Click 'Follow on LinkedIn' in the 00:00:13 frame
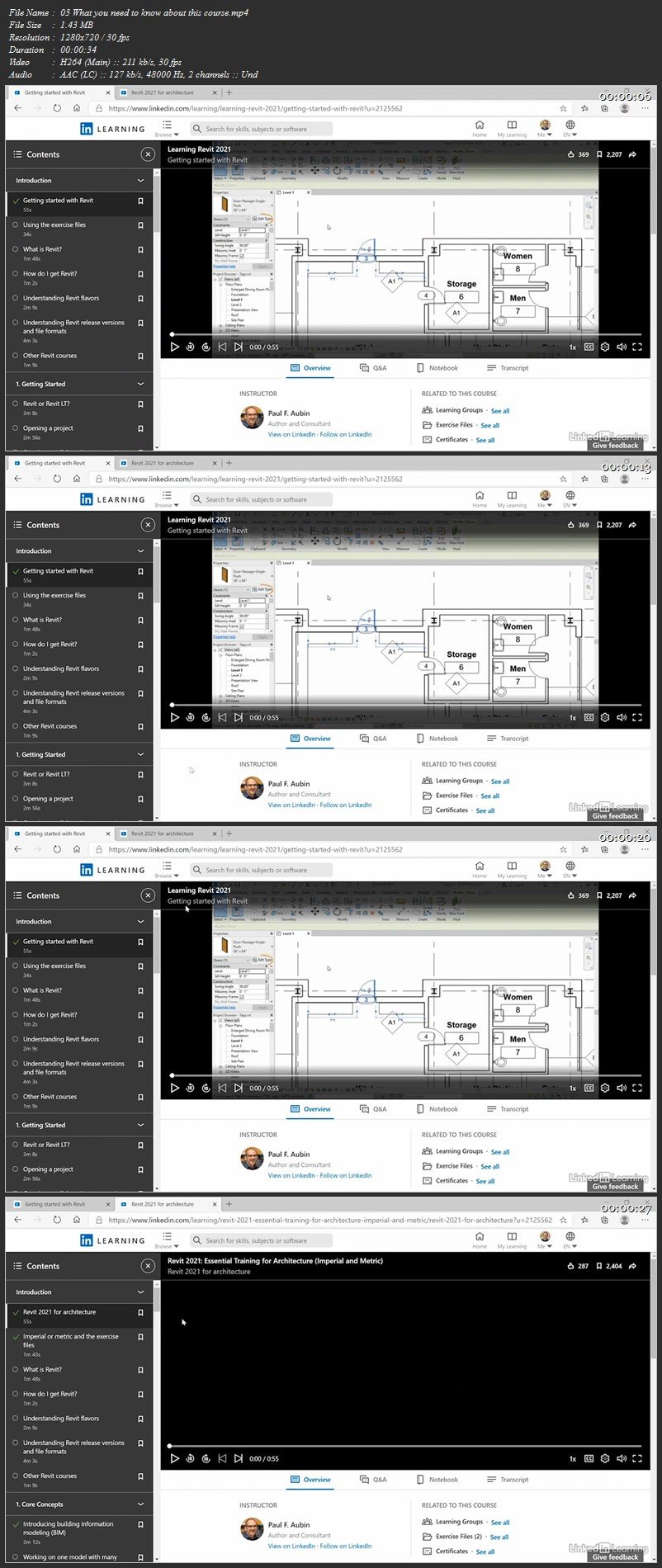Image resolution: width=662 pixels, height=1568 pixels. coord(346,805)
